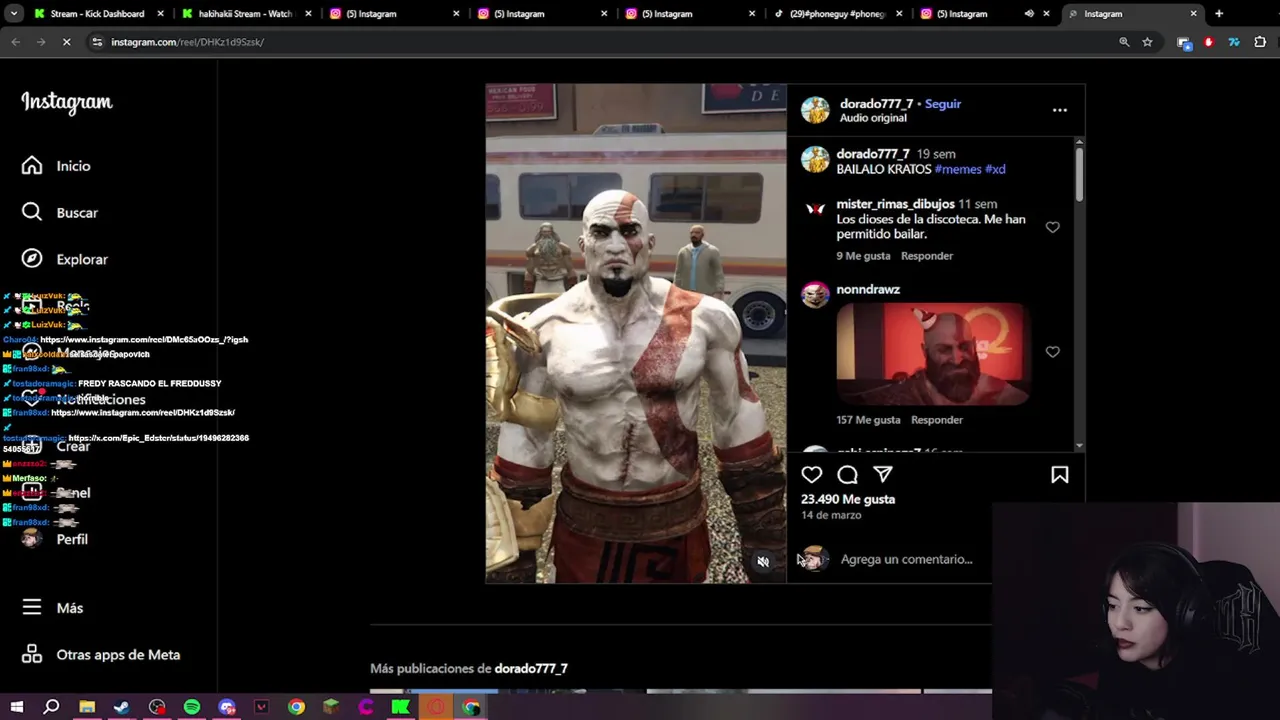The height and width of the screenshot is (720, 1280).
Task: Open a new browser tab
Action: [x=1219, y=14]
